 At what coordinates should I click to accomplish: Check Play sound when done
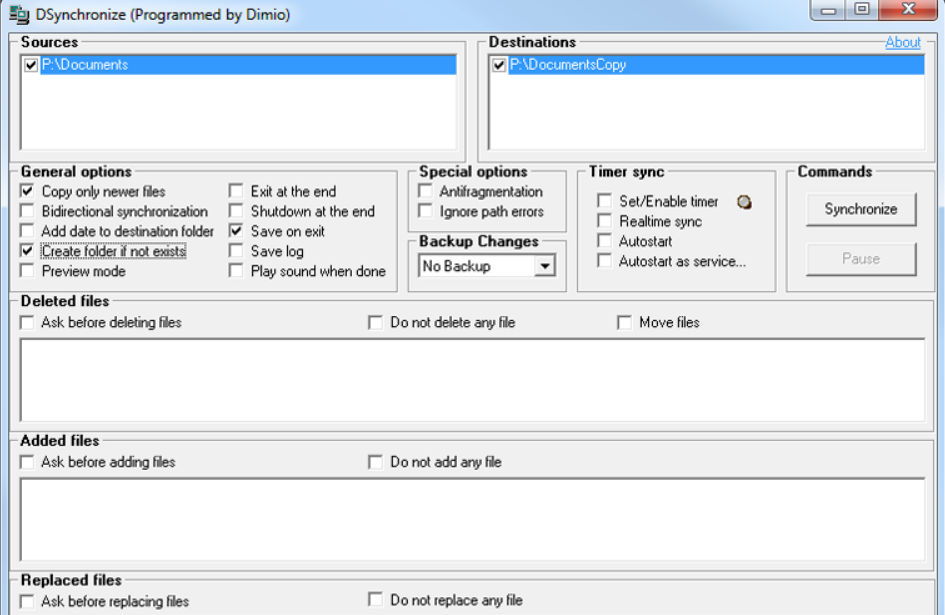click(237, 271)
